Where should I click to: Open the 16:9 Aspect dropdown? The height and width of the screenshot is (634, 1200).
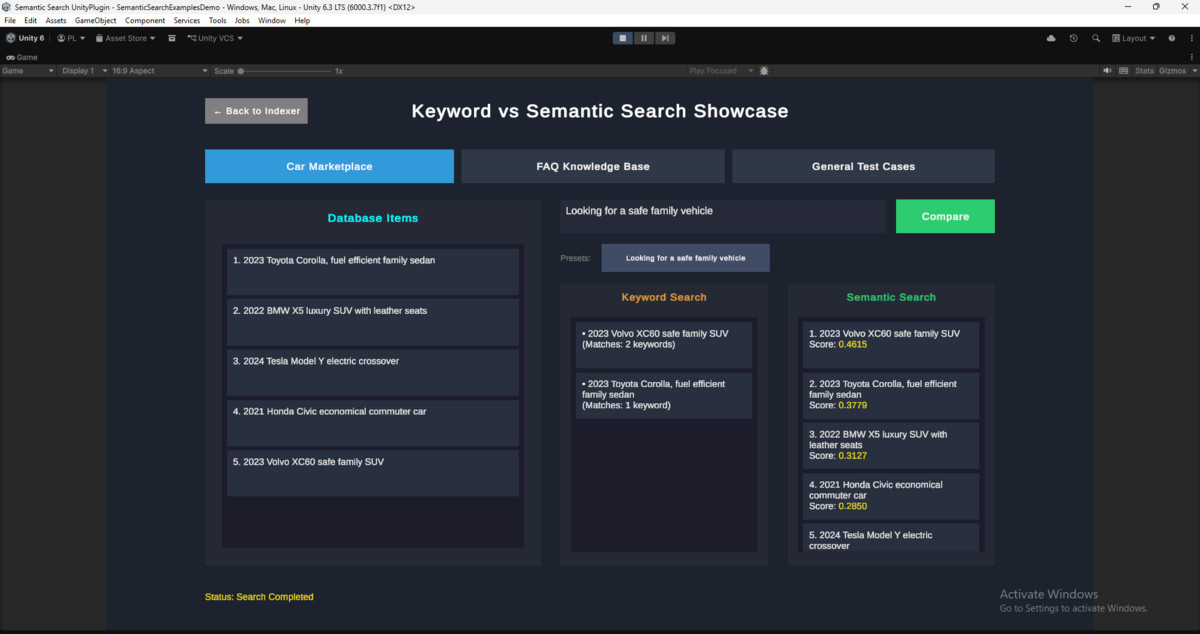(x=158, y=71)
